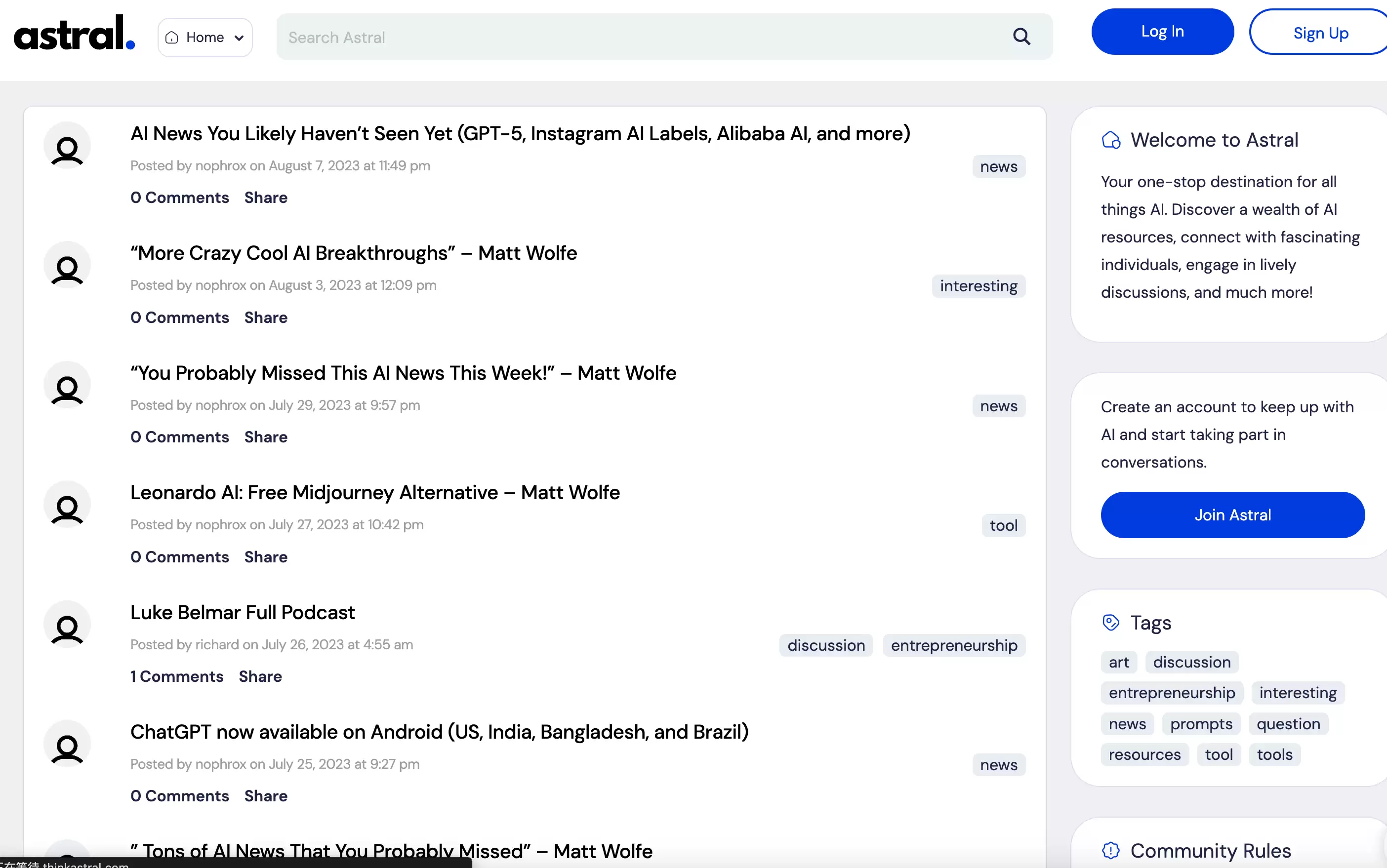Open 1 Comments on Luke Belmar post

pyautogui.click(x=177, y=676)
